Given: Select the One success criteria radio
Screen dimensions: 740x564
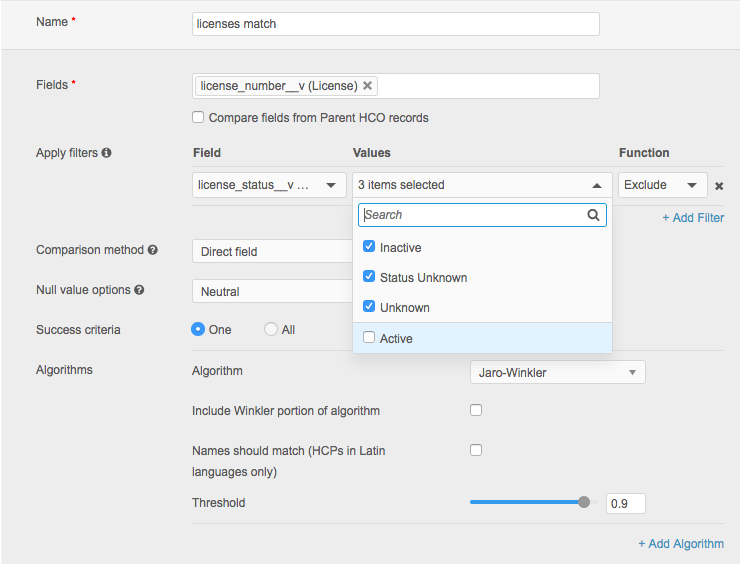Looking at the screenshot, I should click(x=198, y=329).
